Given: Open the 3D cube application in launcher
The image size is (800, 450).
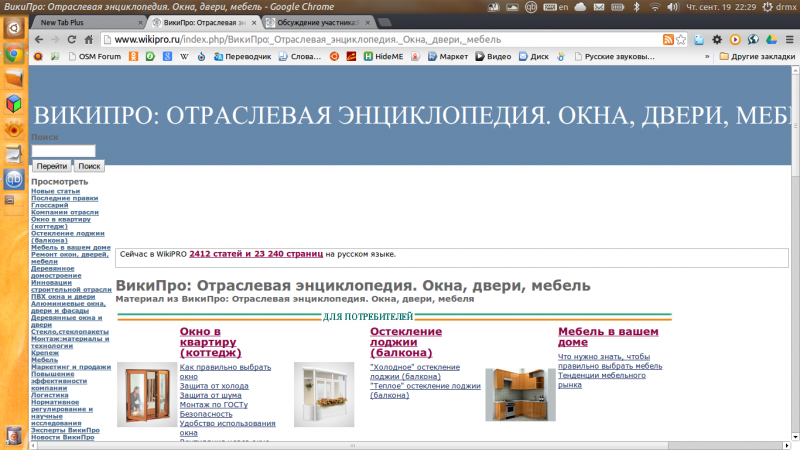Looking at the screenshot, I should point(14,104).
